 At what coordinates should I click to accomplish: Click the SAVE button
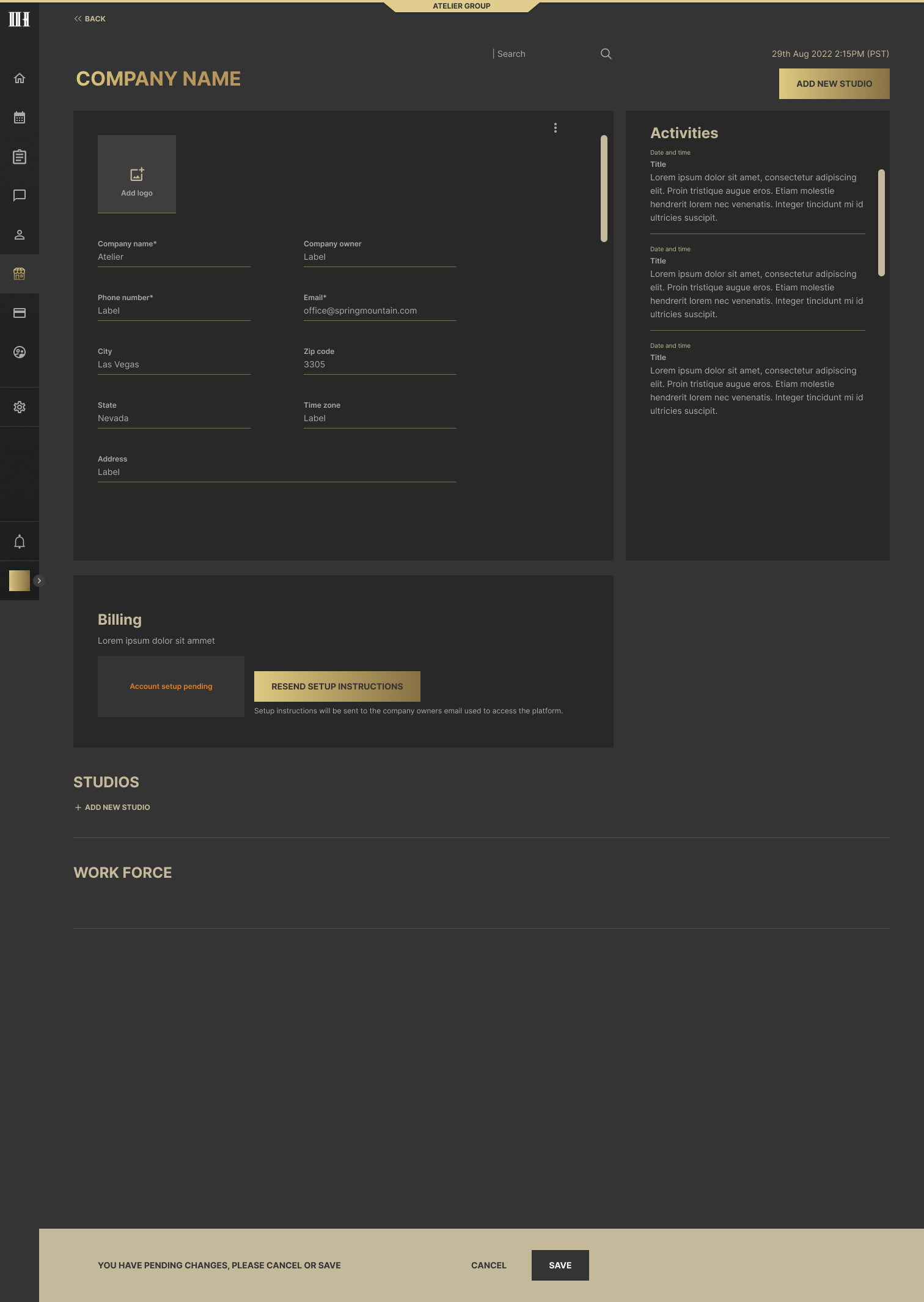[x=560, y=1265]
